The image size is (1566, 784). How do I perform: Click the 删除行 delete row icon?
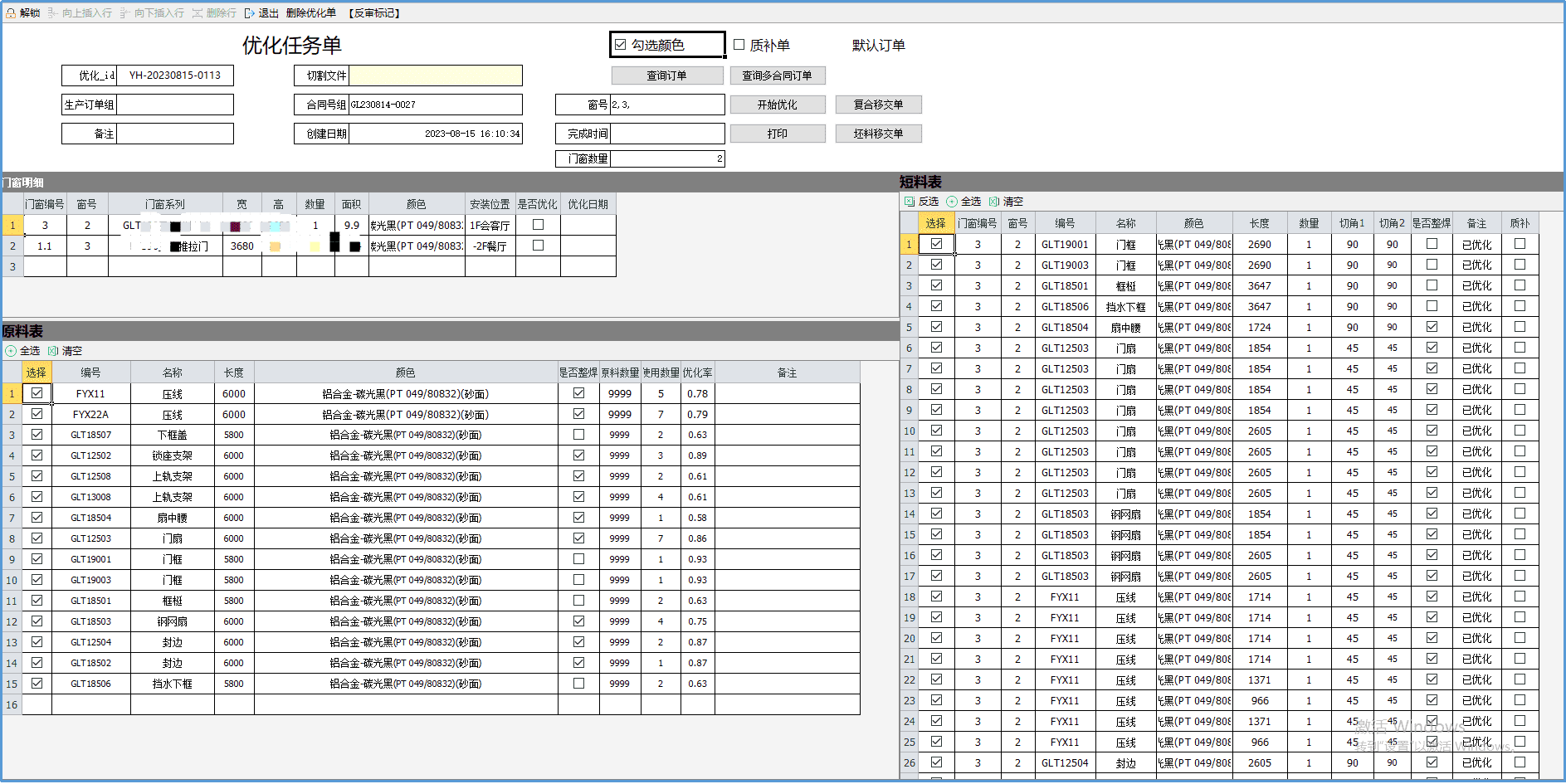click(198, 13)
